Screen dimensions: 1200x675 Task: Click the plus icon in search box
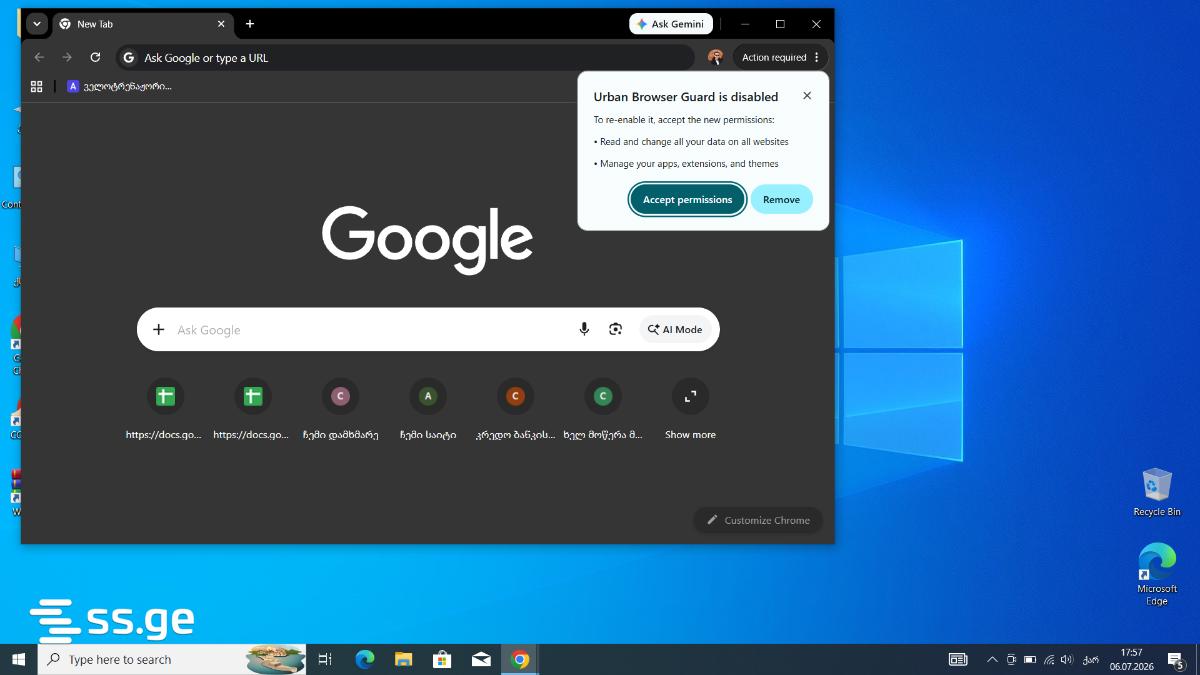point(158,330)
